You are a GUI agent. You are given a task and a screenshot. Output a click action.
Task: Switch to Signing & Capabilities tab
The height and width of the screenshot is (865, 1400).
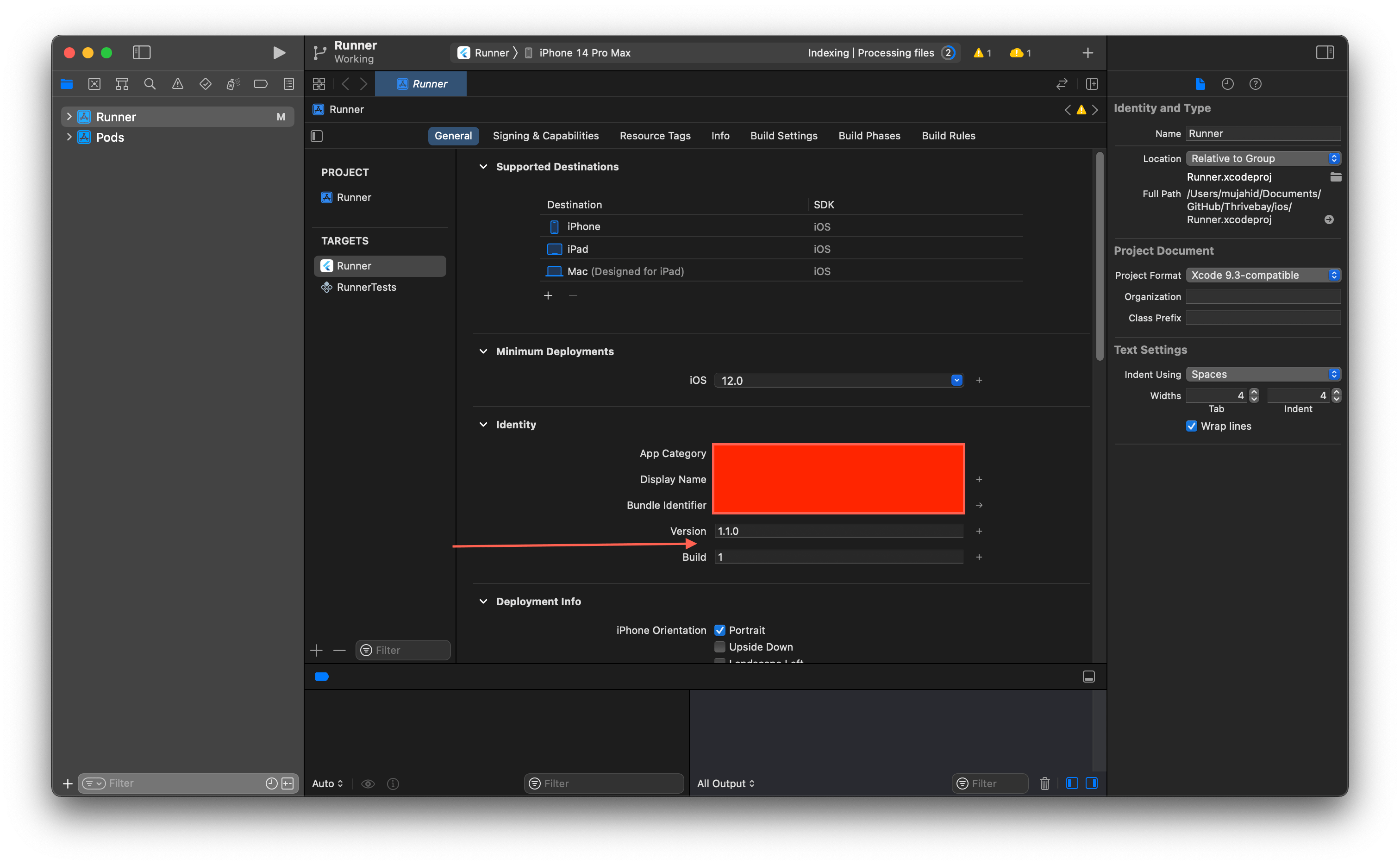click(x=545, y=136)
